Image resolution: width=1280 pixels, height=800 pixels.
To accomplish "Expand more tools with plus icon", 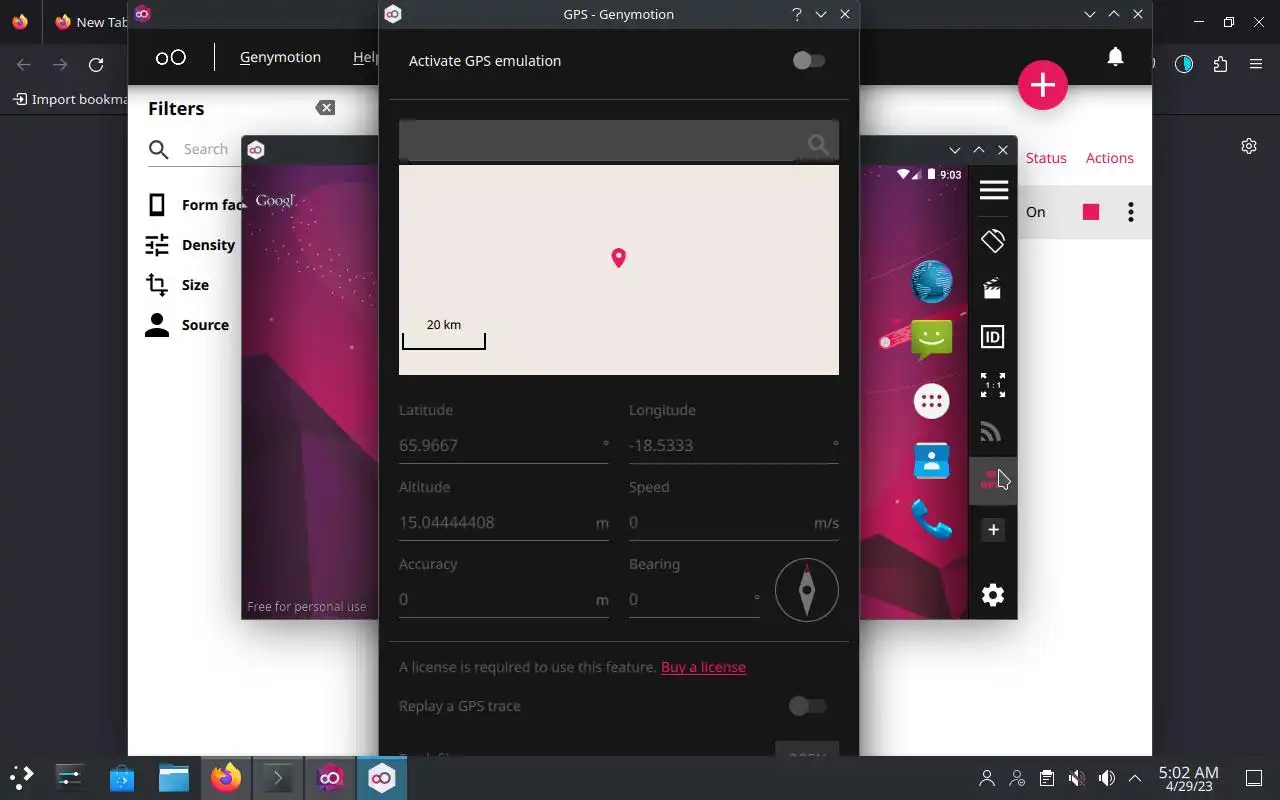I will pos(993,530).
